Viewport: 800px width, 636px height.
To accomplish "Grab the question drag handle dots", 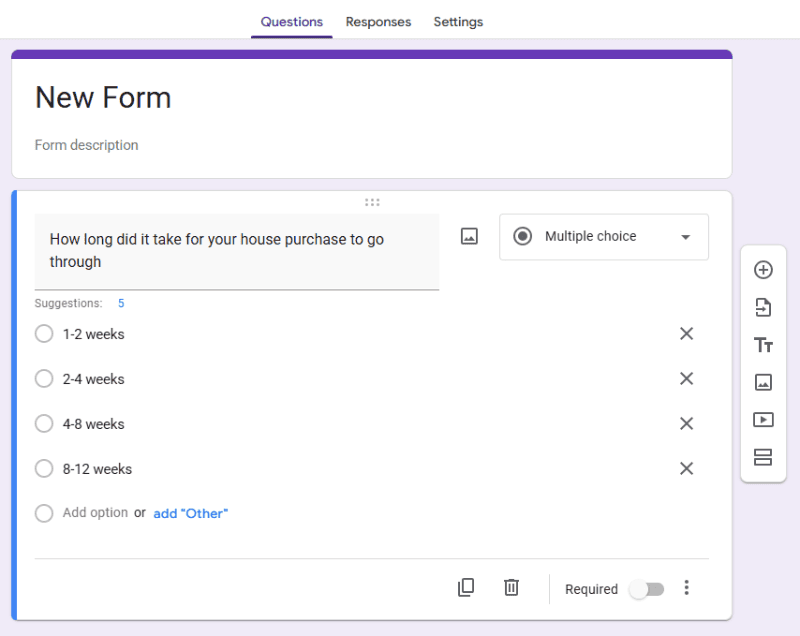I will (372, 202).
